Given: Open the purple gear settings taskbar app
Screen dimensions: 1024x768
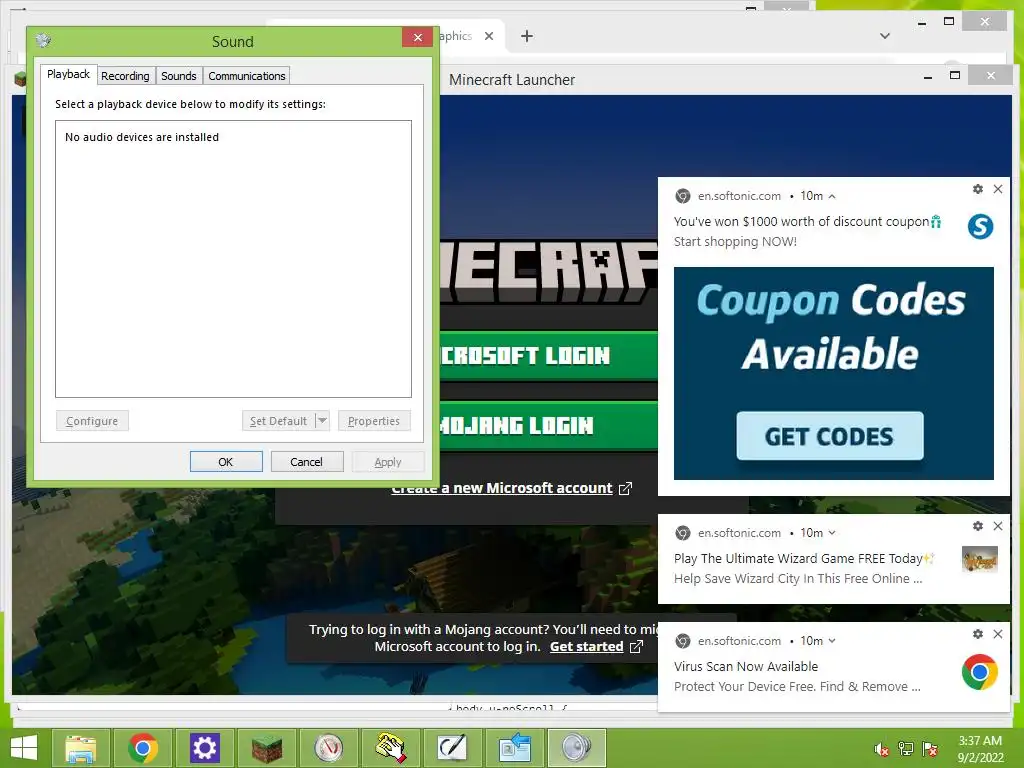Looking at the screenshot, I should (204, 748).
